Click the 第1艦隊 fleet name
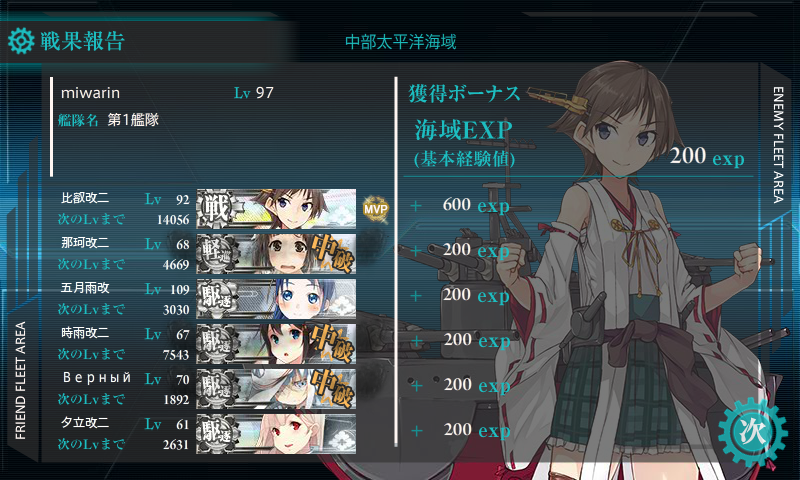The image size is (800, 480). [x=133, y=120]
